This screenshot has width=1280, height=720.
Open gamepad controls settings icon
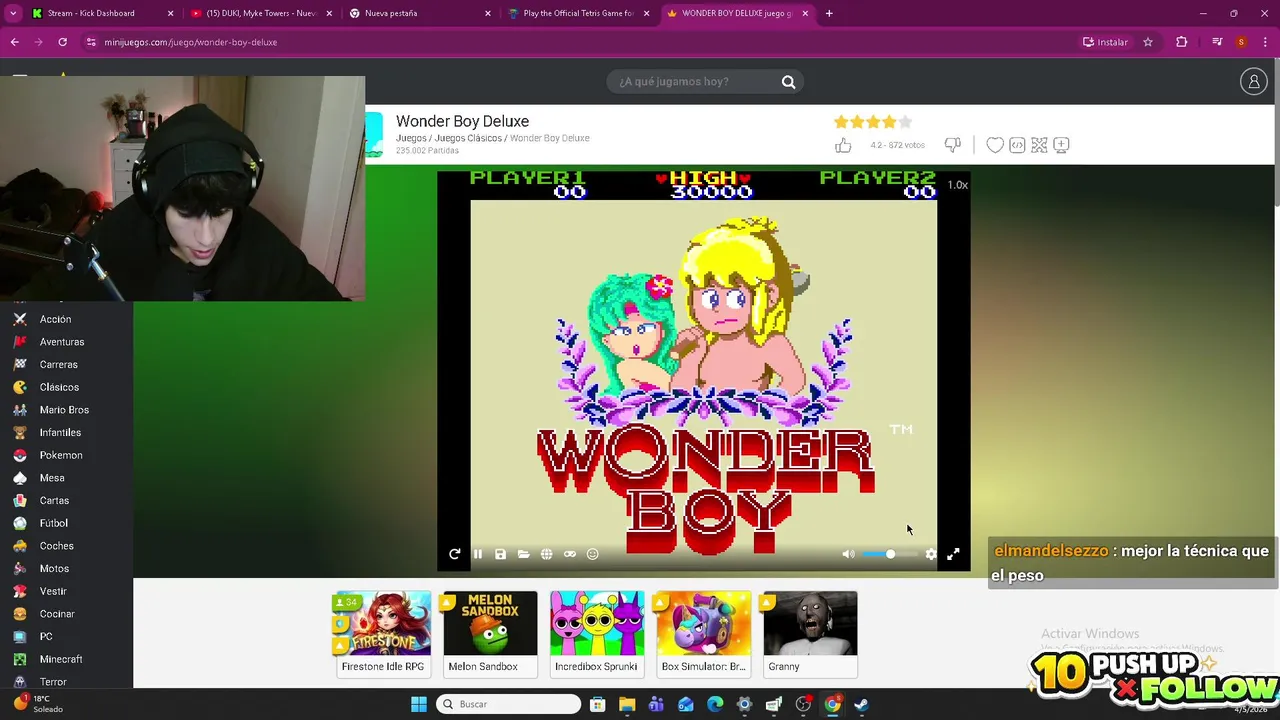coord(569,554)
